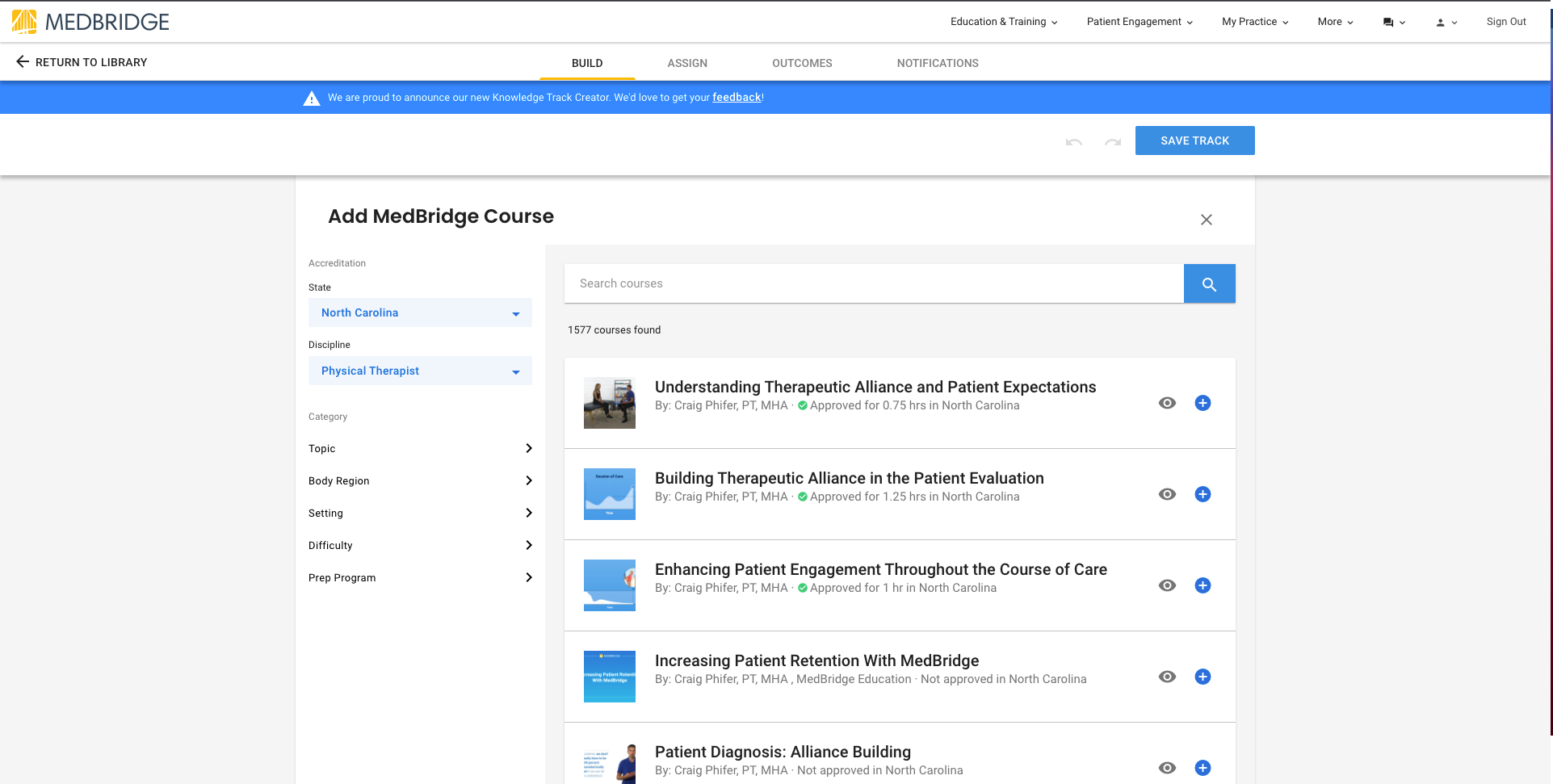Viewport: 1553px width, 784px height.
Task: Open the More menu
Action: (1335, 22)
